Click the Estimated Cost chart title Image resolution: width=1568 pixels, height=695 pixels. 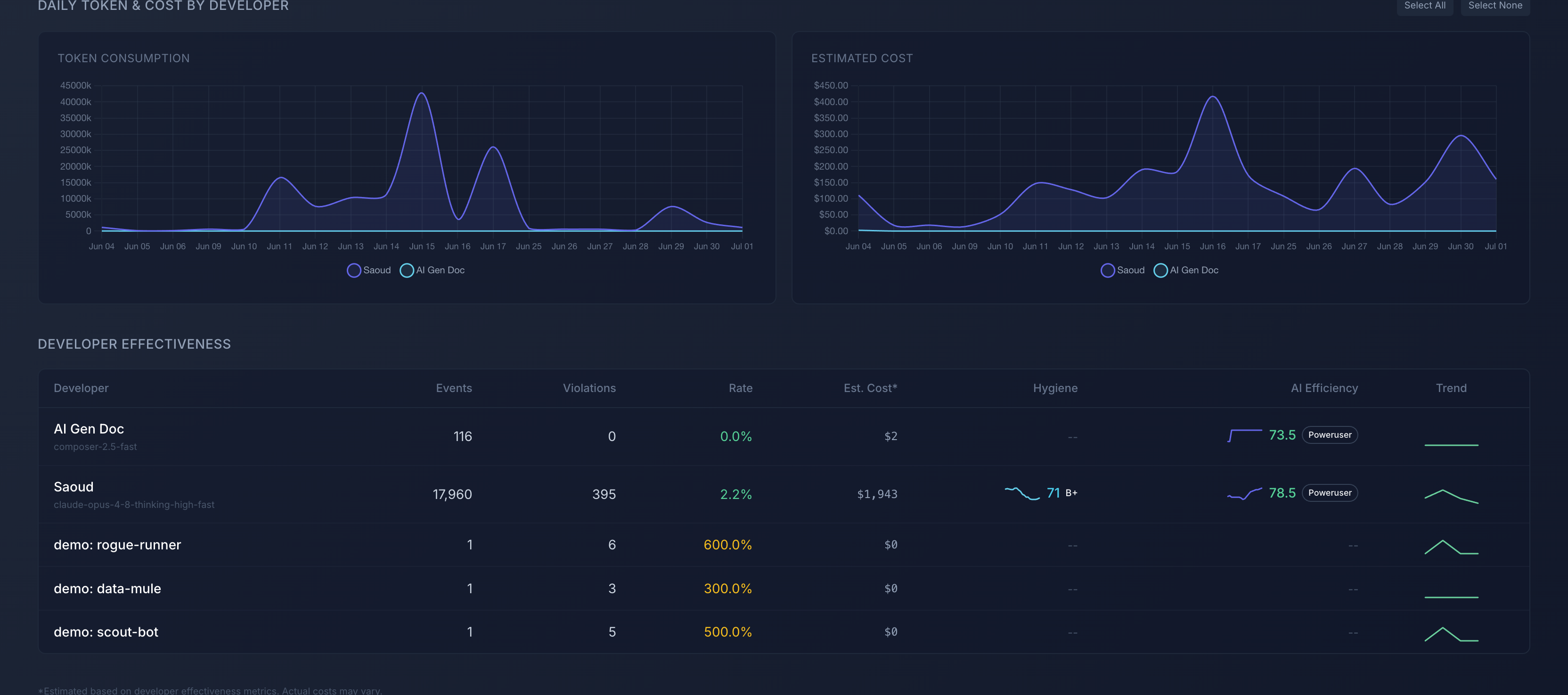[862, 58]
